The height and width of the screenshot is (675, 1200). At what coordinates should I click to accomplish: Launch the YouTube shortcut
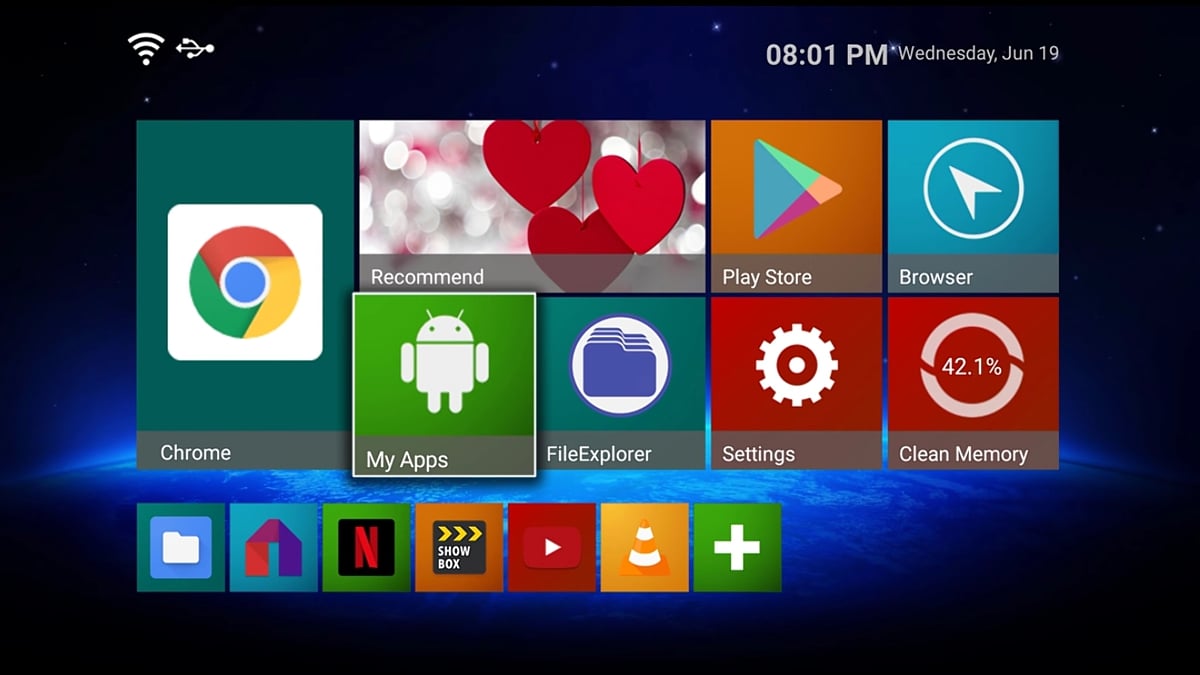point(552,547)
